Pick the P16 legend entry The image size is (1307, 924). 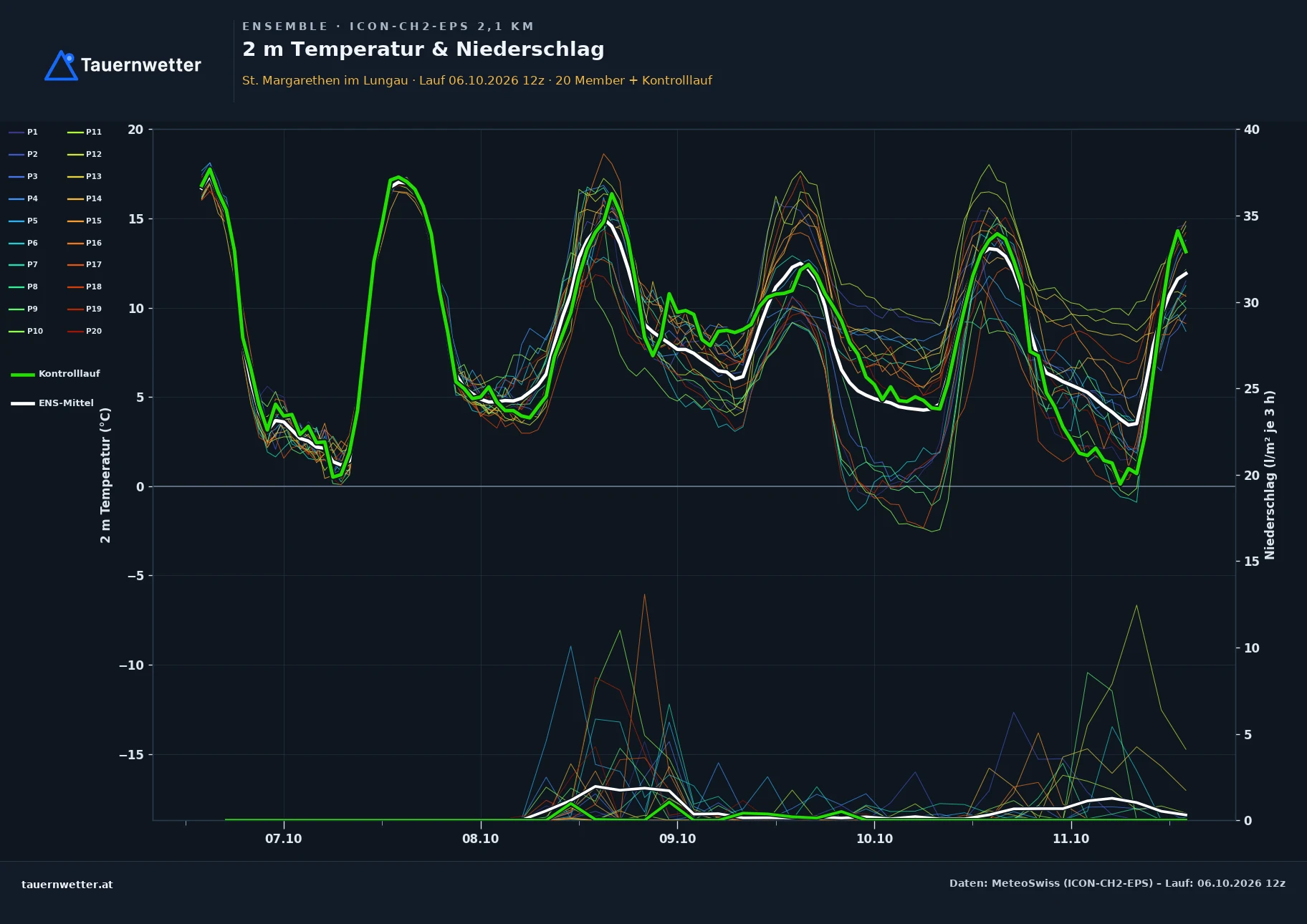[x=85, y=243]
